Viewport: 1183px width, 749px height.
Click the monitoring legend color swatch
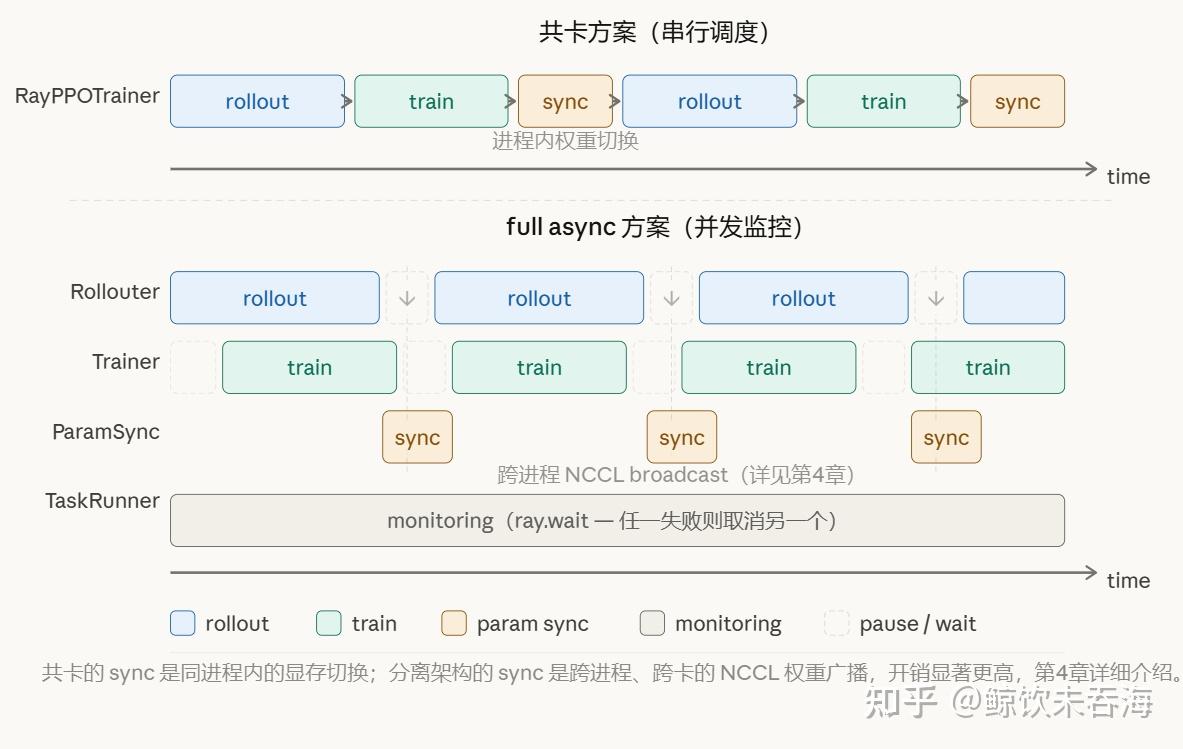(x=652, y=623)
